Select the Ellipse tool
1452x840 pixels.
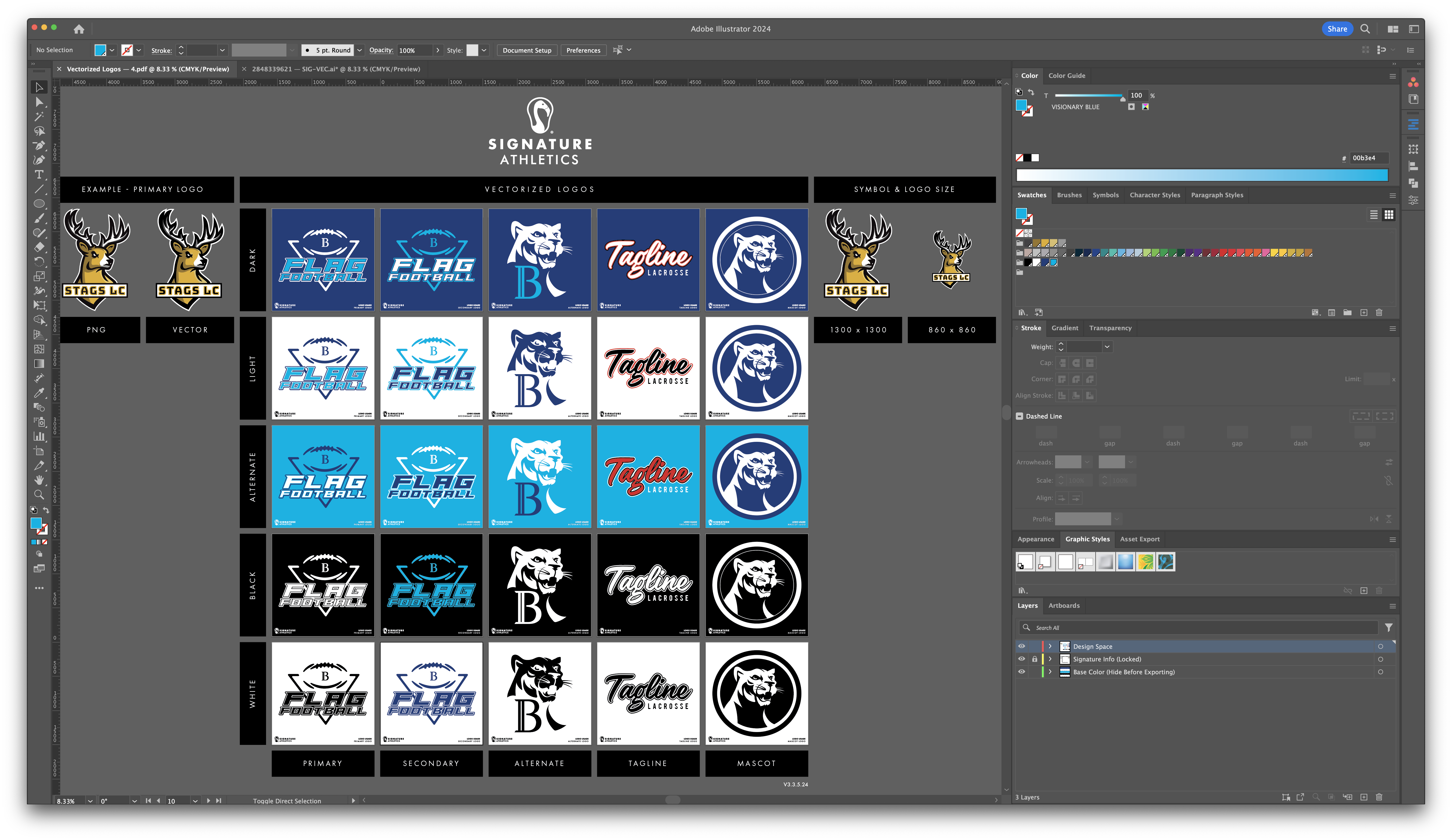[39, 203]
